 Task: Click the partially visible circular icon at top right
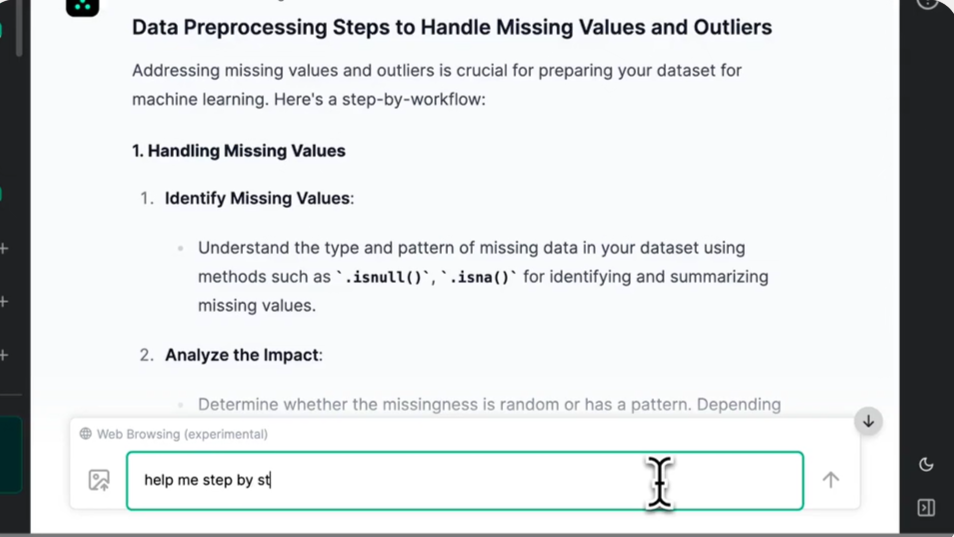coord(927,4)
